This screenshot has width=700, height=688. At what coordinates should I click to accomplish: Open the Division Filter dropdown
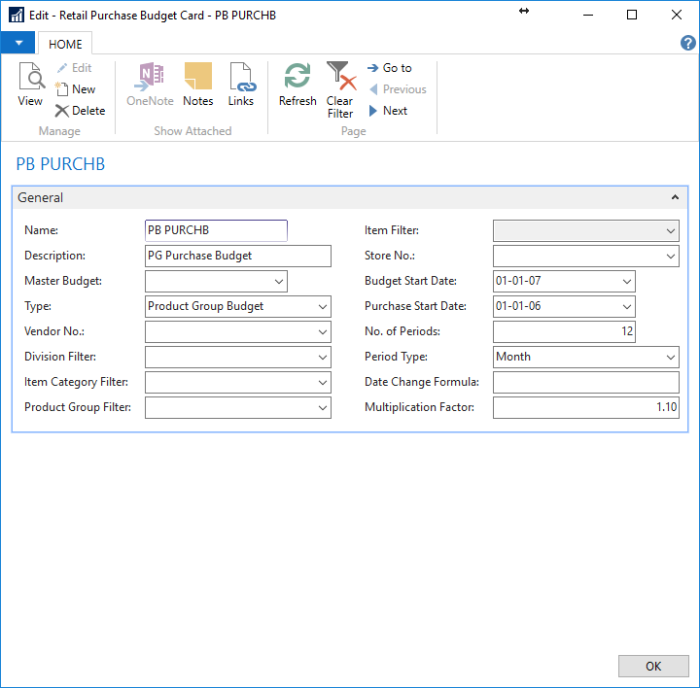click(x=322, y=357)
